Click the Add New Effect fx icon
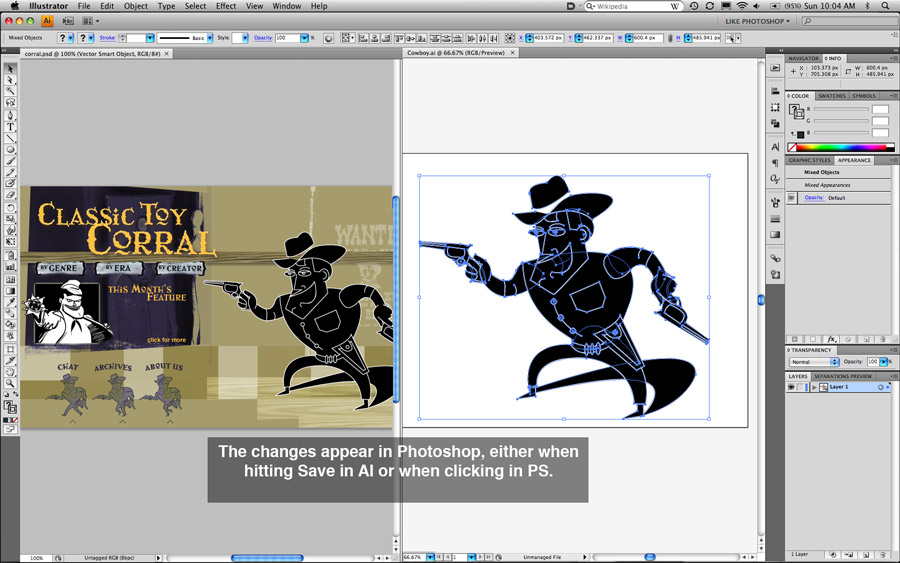This screenshot has height=563, width=900. tap(831, 339)
